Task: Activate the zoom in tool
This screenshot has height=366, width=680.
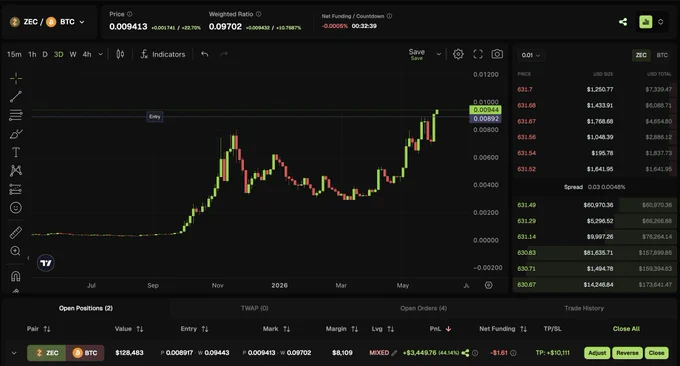Action: [x=16, y=251]
